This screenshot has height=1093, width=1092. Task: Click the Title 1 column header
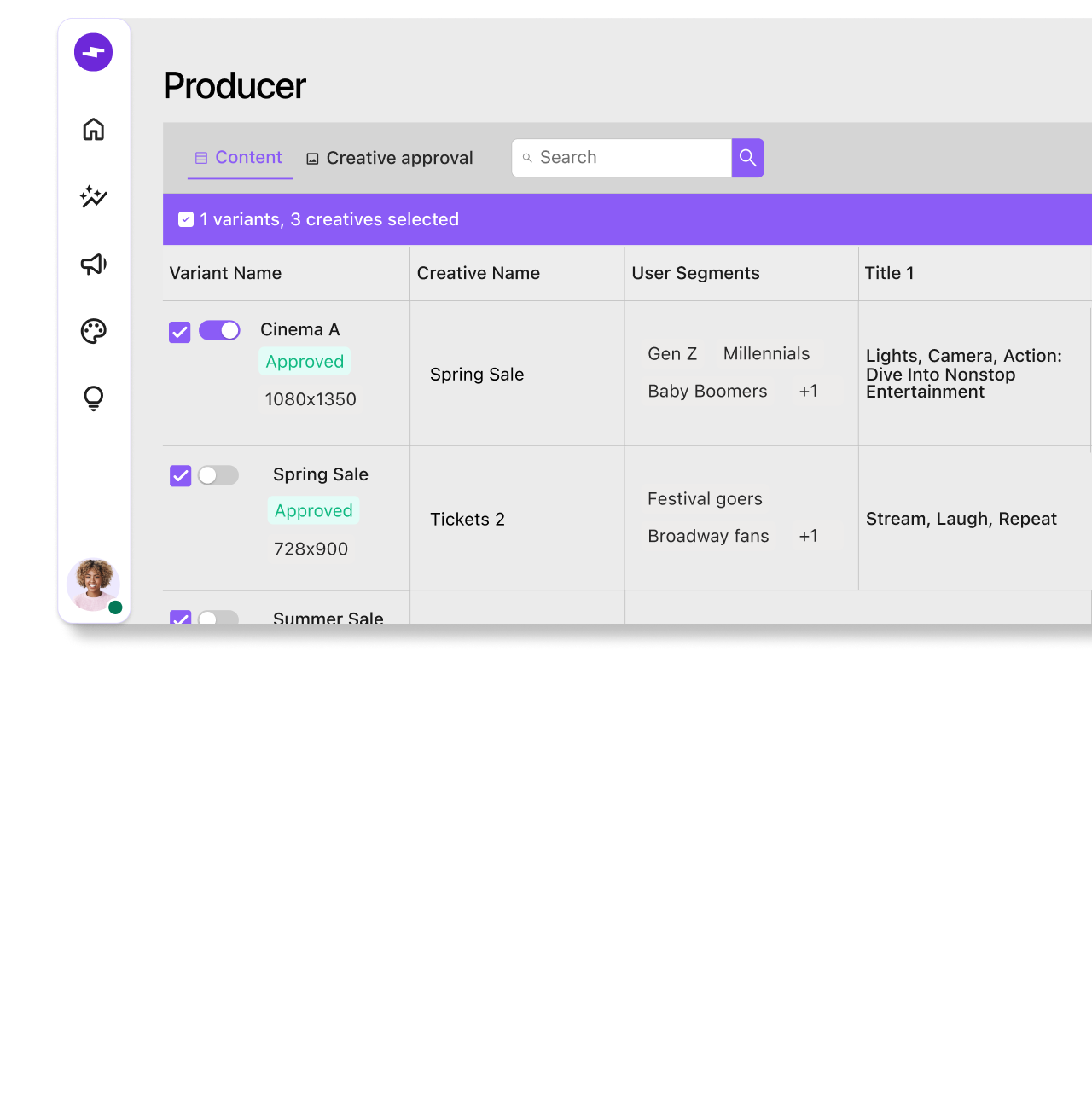pos(889,273)
